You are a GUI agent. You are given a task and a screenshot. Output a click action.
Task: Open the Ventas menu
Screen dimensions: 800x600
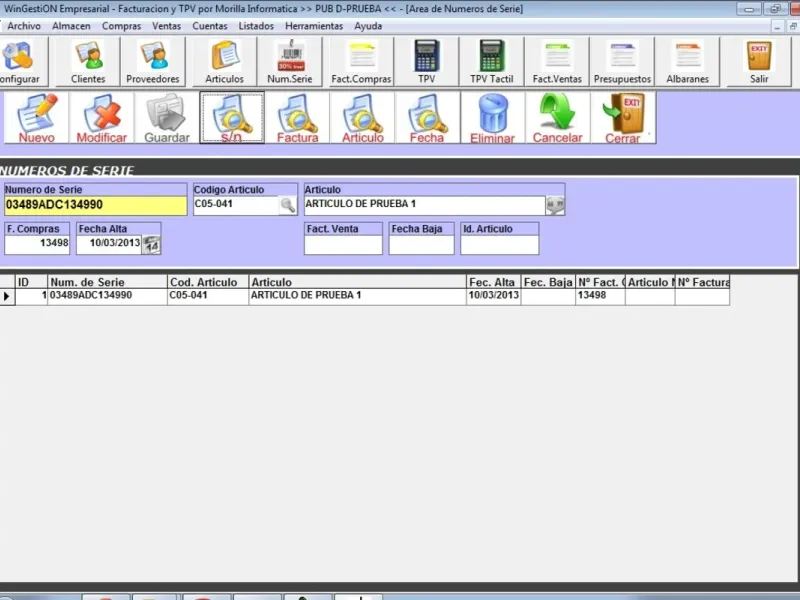[x=166, y=26]
